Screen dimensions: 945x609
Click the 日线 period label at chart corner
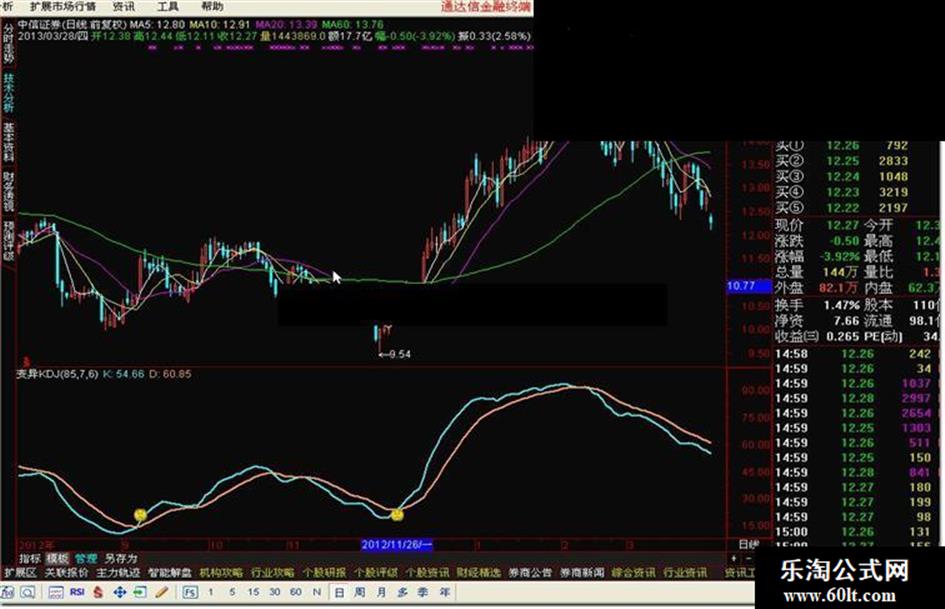[749, 544]
